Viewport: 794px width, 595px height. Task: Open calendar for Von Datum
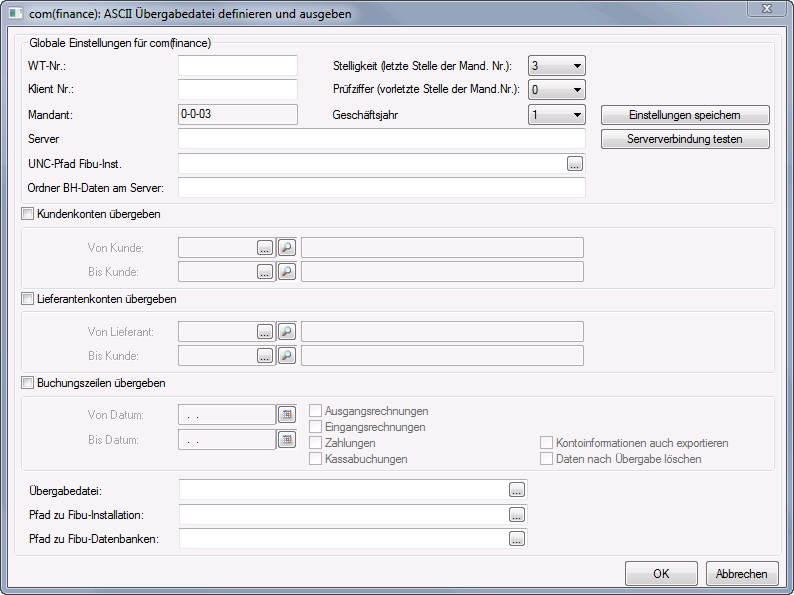[287, 415]
